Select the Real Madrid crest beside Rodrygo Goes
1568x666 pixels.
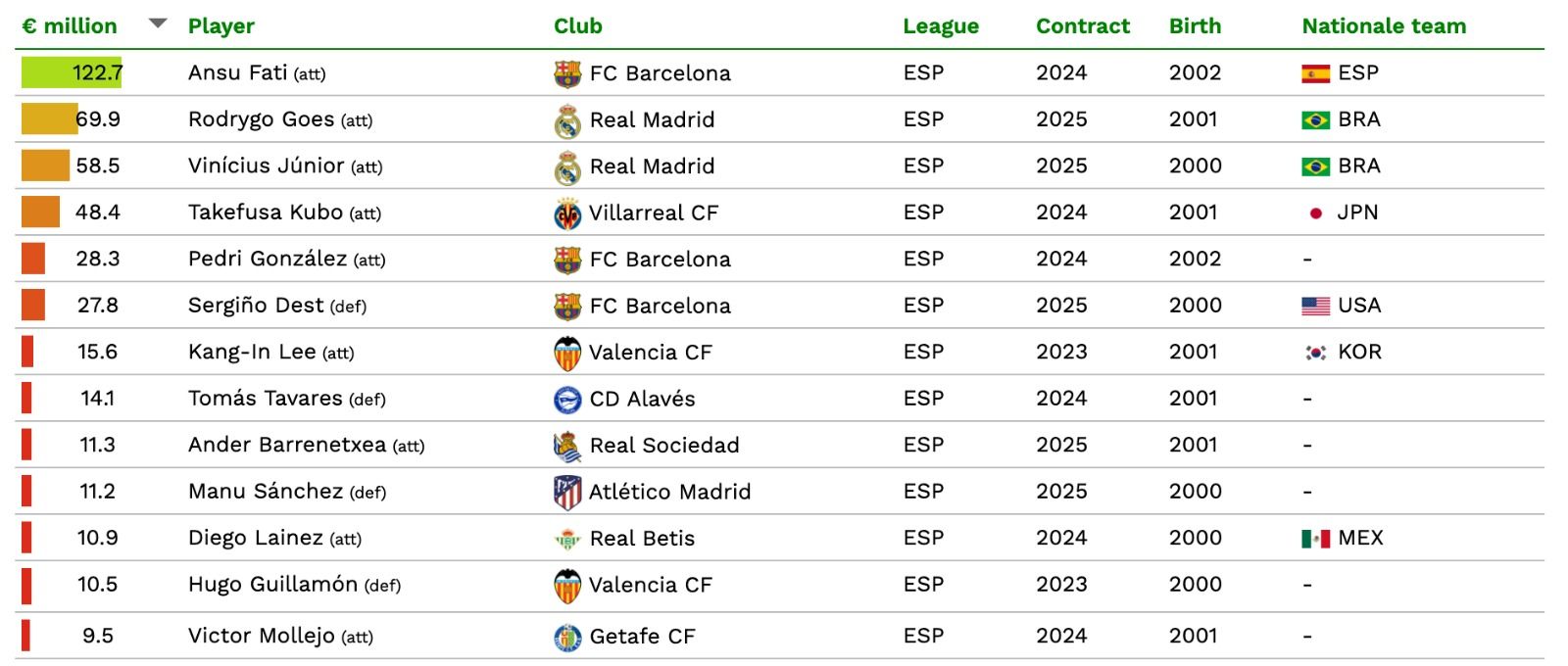tap(566, 119)
